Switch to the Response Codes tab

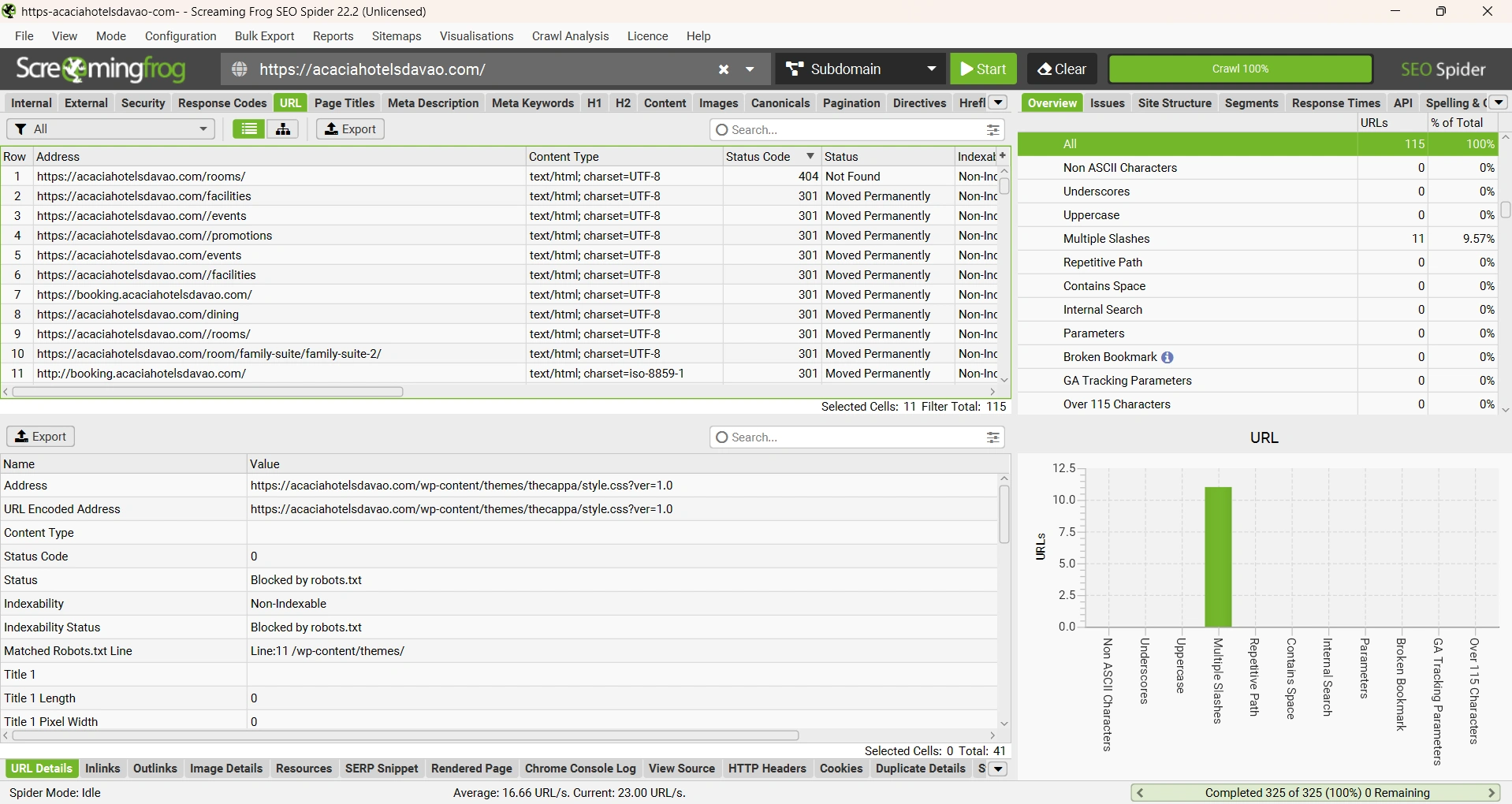coord(222,103)
